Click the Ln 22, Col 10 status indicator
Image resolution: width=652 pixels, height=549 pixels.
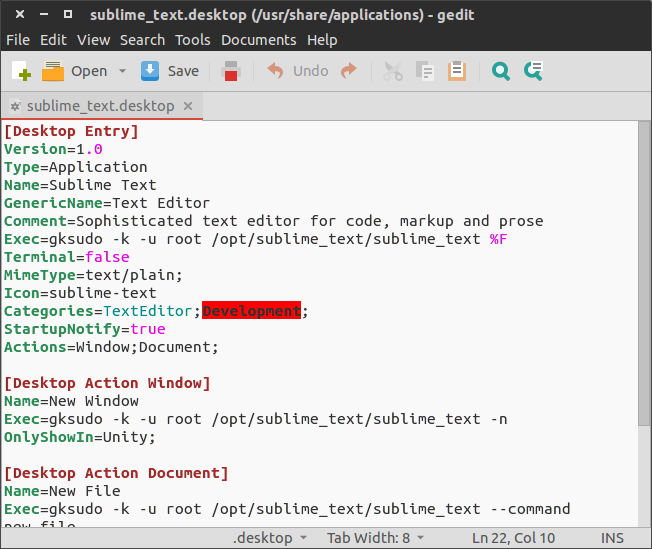pos(513,538)
